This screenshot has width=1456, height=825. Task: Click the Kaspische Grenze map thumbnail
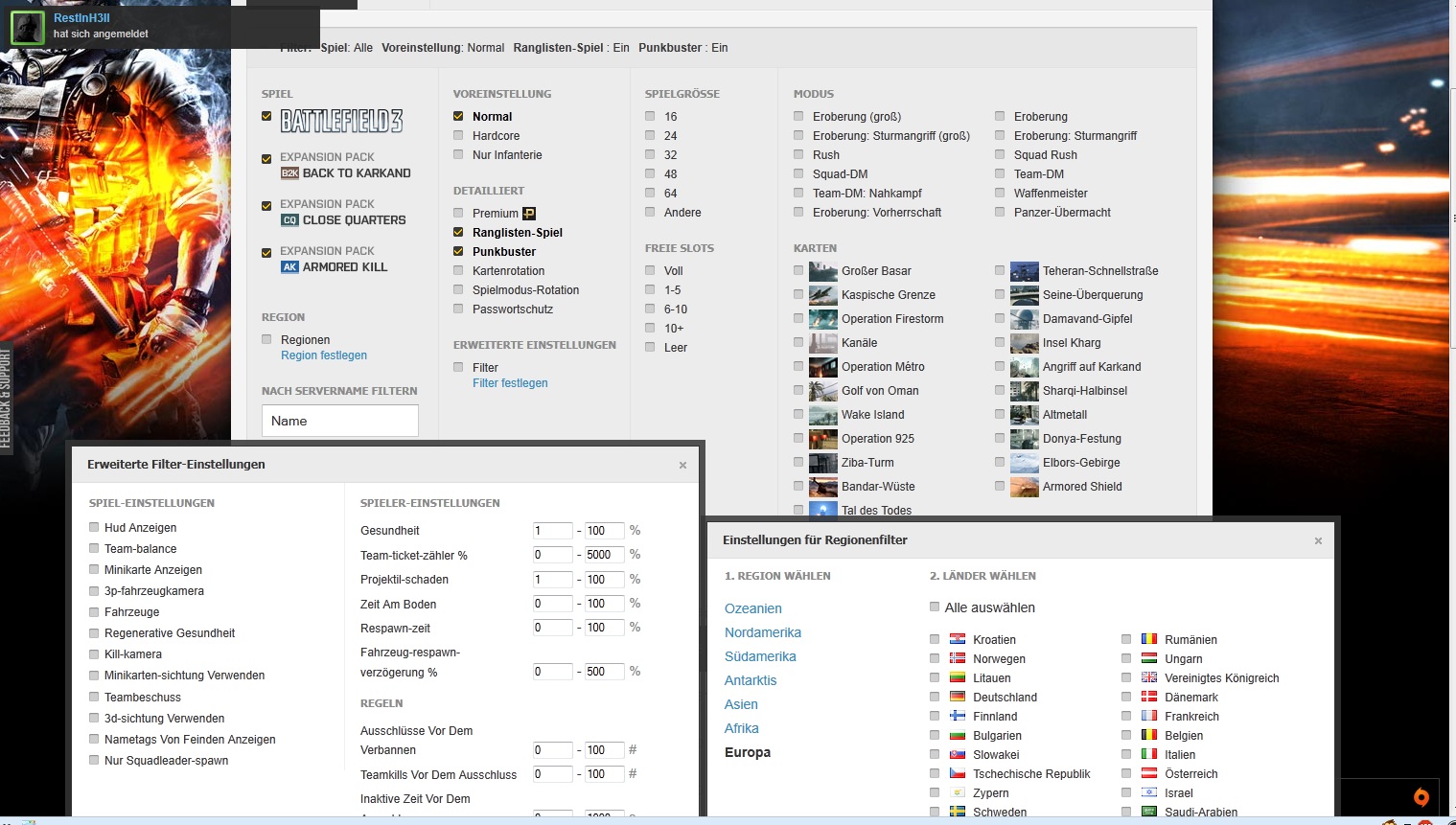823,295
